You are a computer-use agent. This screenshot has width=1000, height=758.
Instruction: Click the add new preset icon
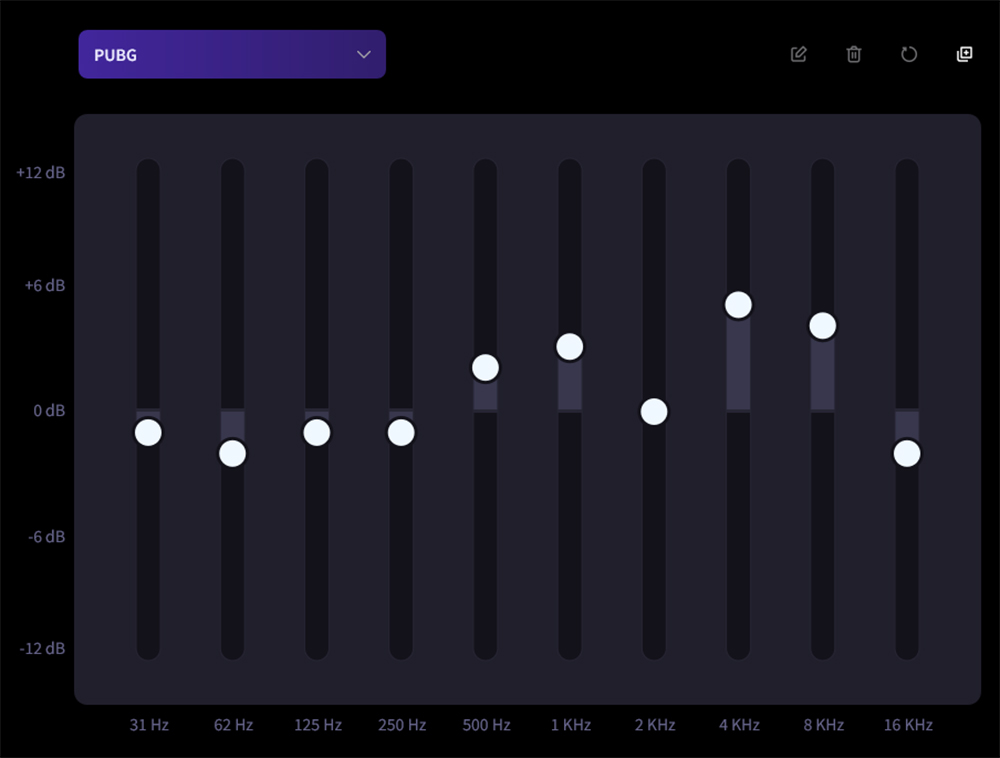click(x=964, y=54)
